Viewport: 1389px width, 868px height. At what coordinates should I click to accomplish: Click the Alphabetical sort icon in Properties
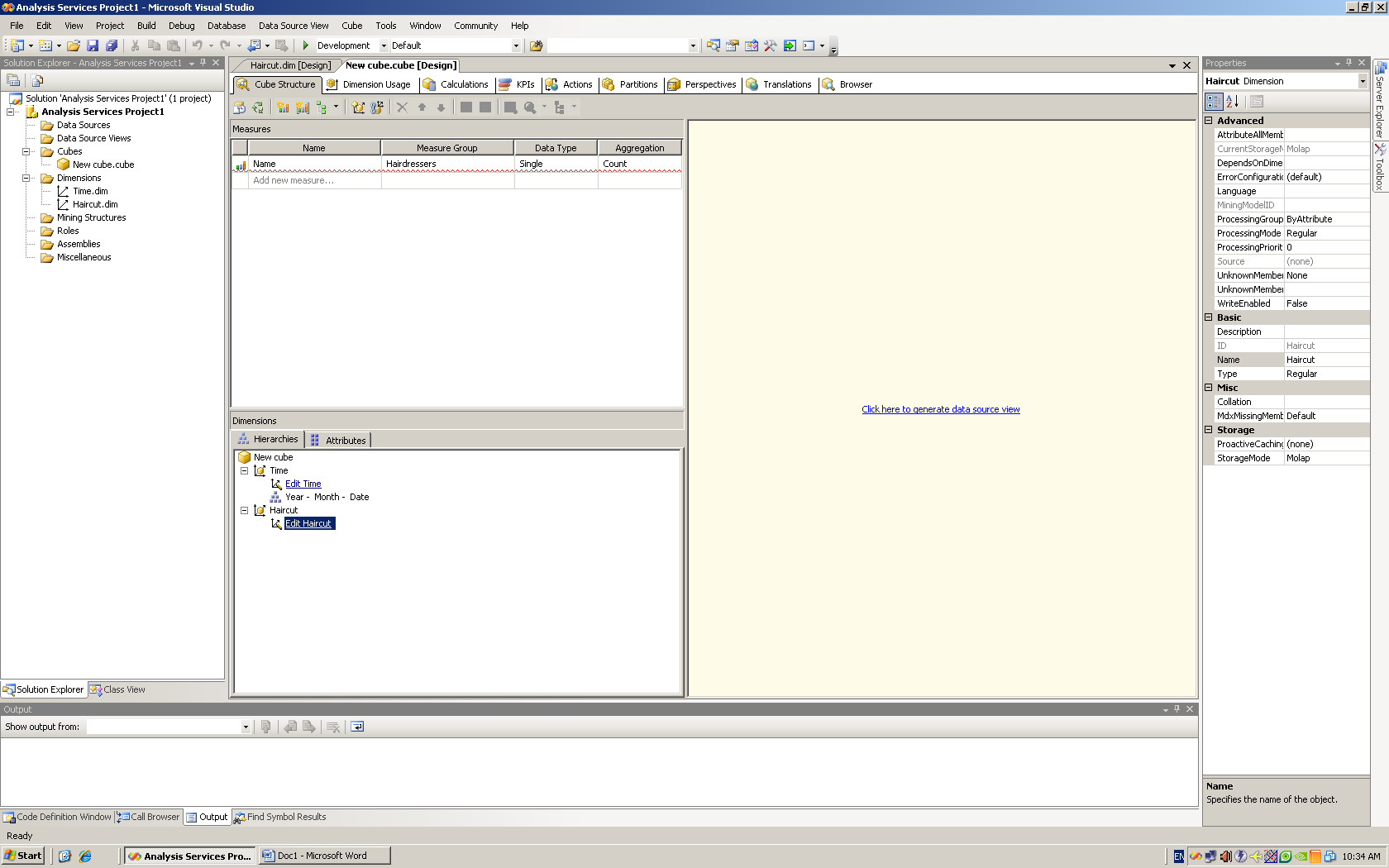coord(1233,102)
